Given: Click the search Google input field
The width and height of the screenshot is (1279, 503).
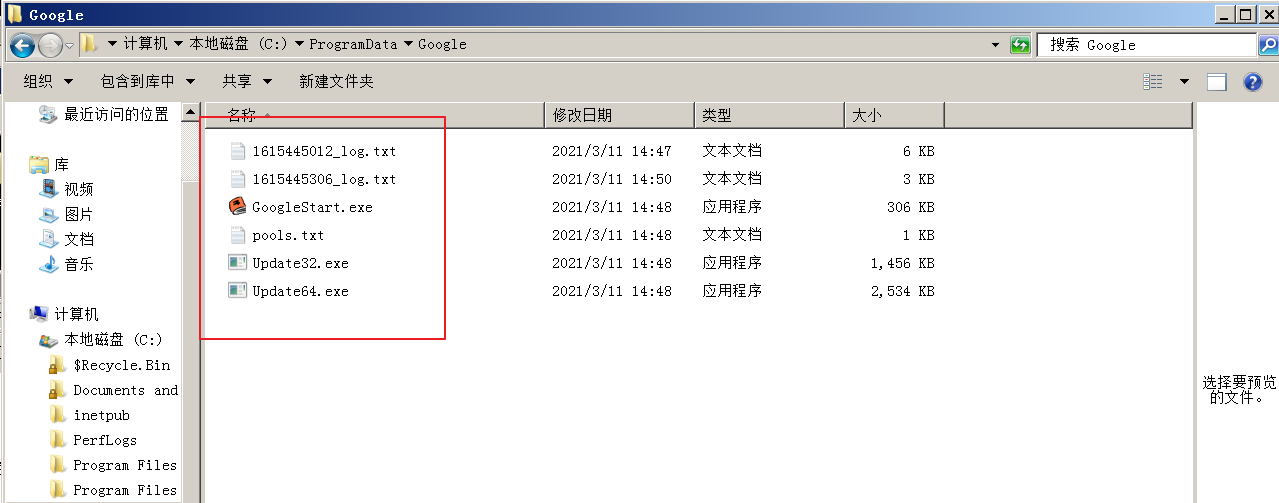Looking at the screenshot, I should [1145, 45].
